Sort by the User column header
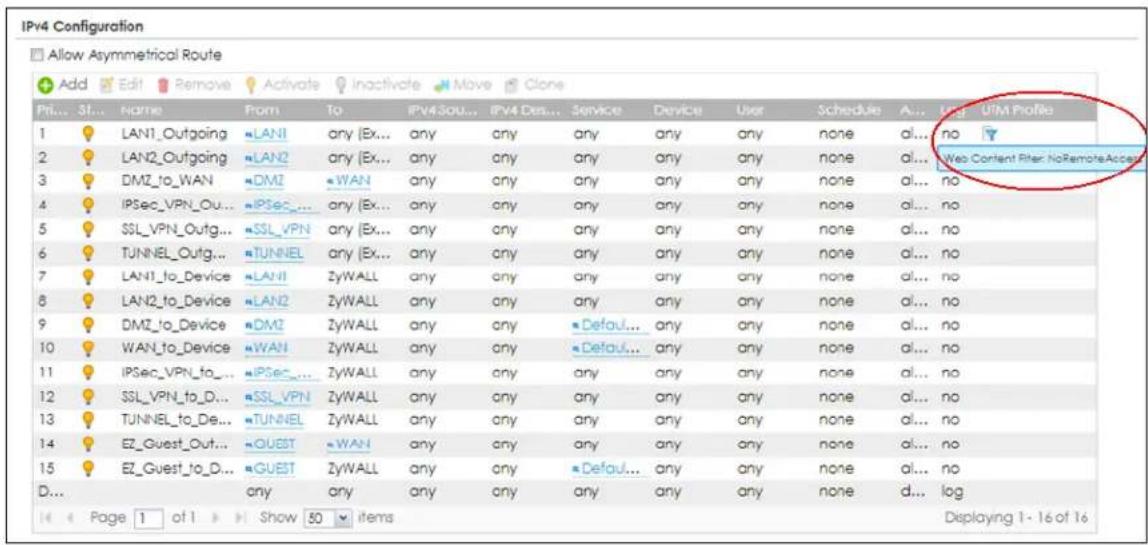Image resolution: width=1148 pixels, height=545 pixels. [748, 111]
